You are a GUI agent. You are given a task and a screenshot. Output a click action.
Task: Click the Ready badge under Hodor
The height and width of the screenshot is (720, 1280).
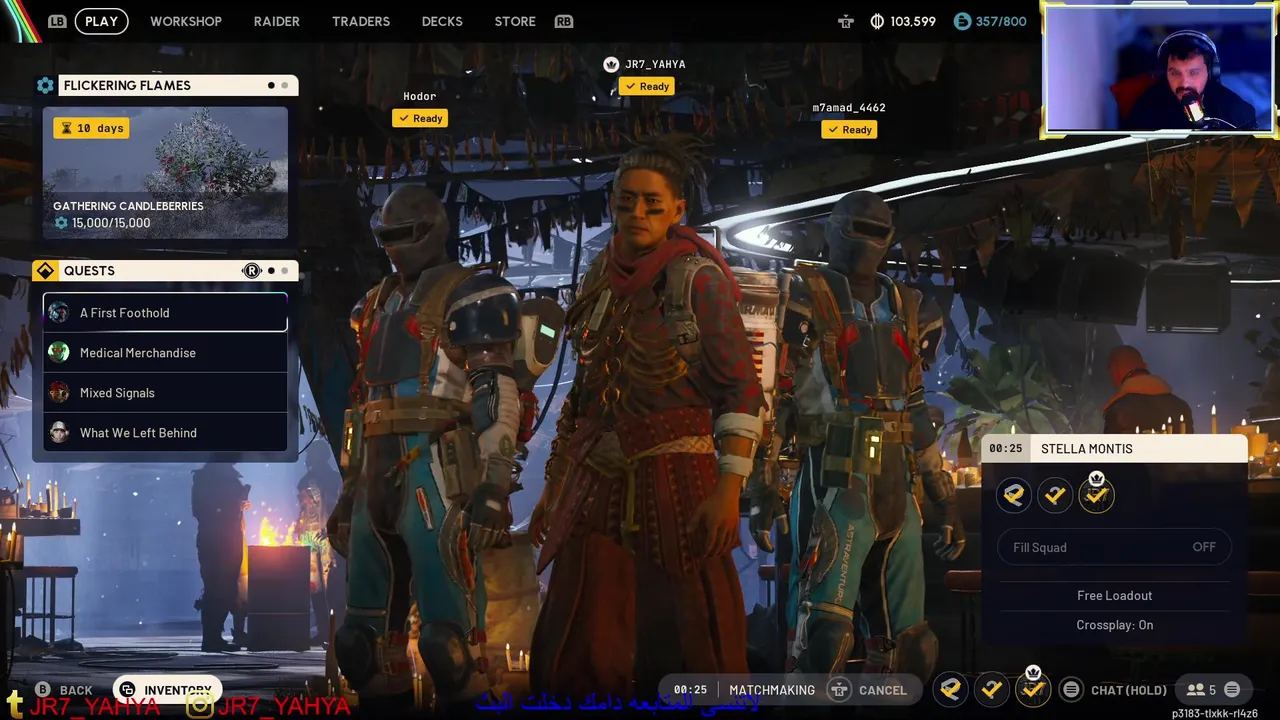pos(420,118)
